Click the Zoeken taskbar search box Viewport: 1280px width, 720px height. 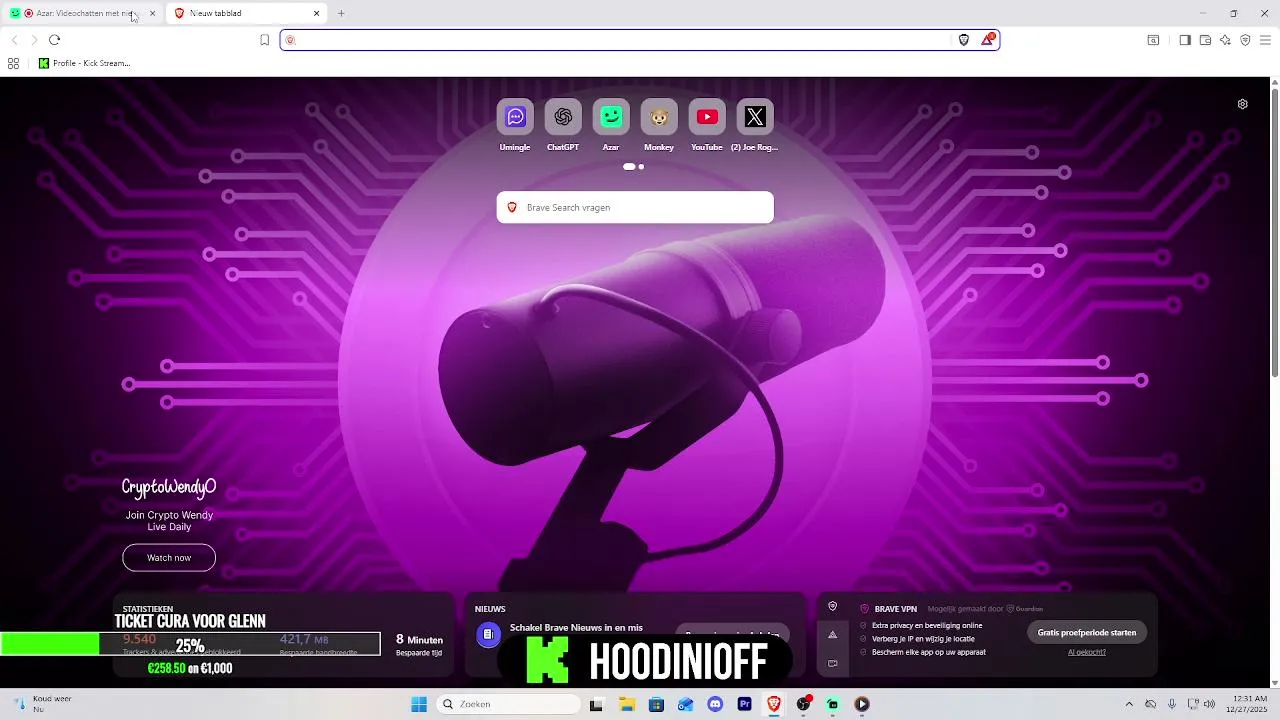point(506,704)
